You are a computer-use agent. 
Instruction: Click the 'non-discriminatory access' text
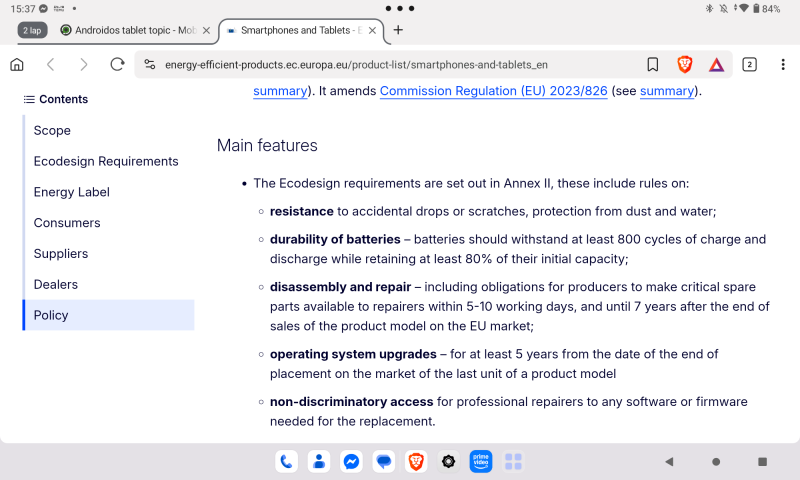click(x=352, y=402)
